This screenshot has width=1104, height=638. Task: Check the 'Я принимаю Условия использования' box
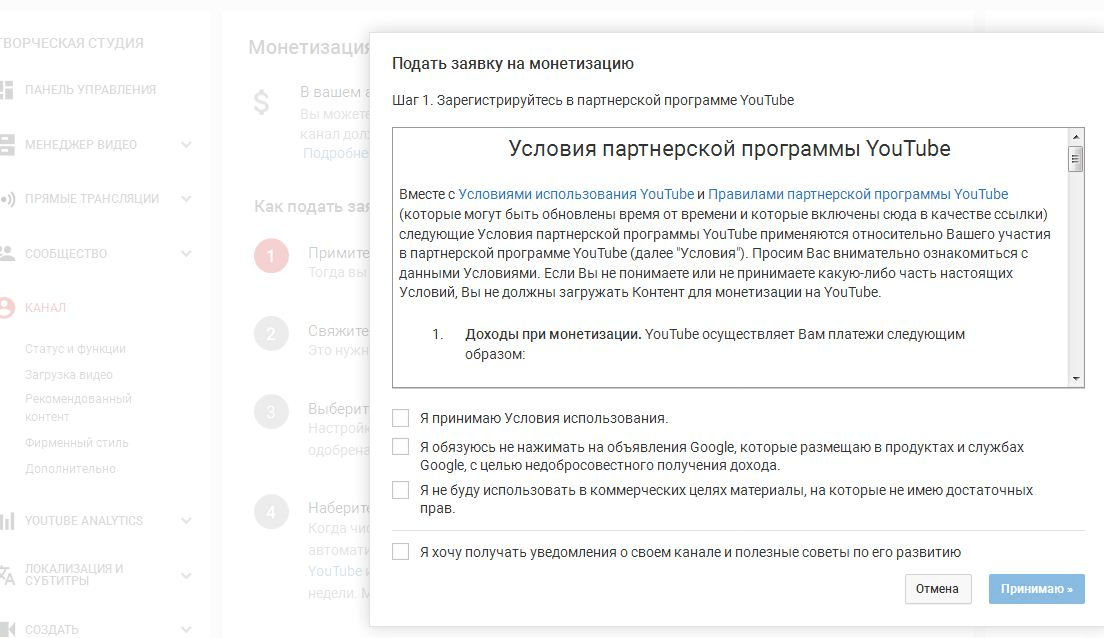pos(401,418)
